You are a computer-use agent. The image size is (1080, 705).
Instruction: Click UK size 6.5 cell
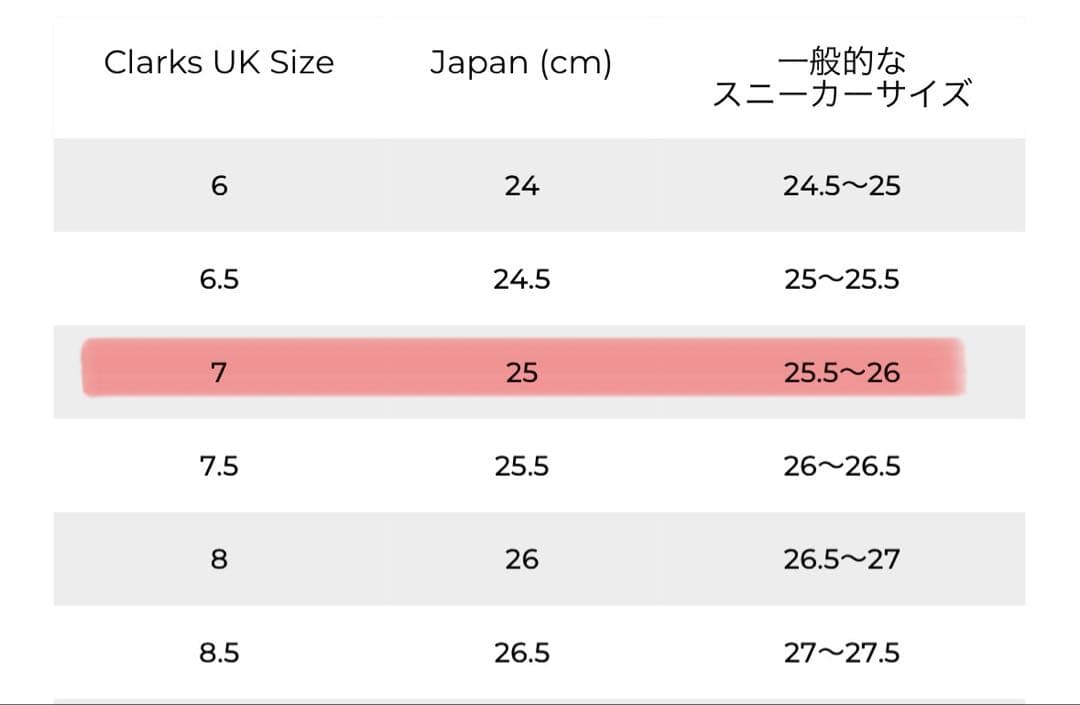click(x=219, y=279)
